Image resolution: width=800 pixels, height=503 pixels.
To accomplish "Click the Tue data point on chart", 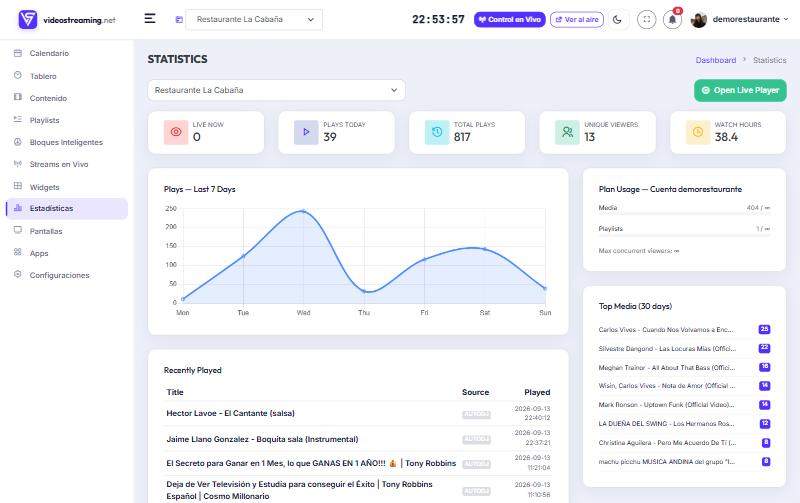I will point(243,256).
